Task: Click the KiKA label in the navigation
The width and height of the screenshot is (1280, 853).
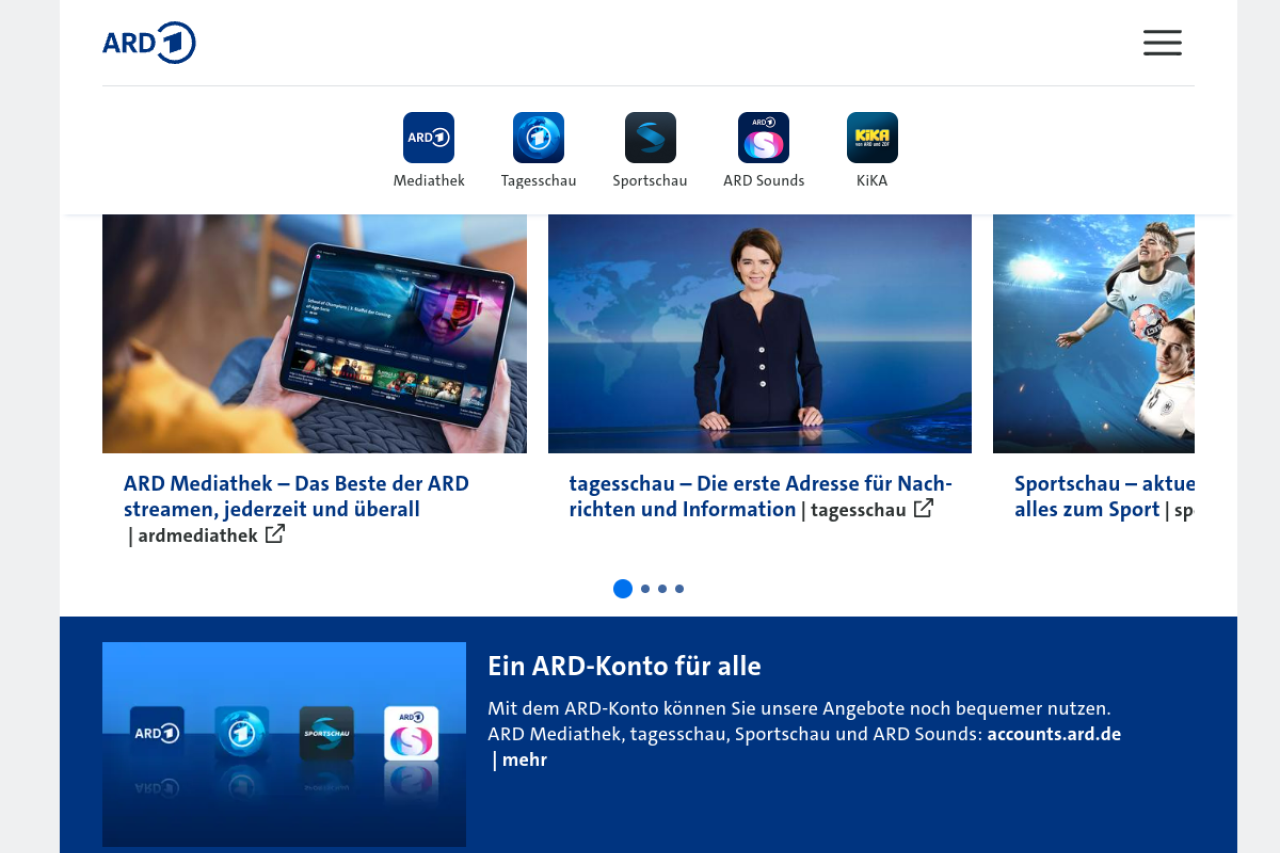Action: pyautogui.click(x=872, y=181)
